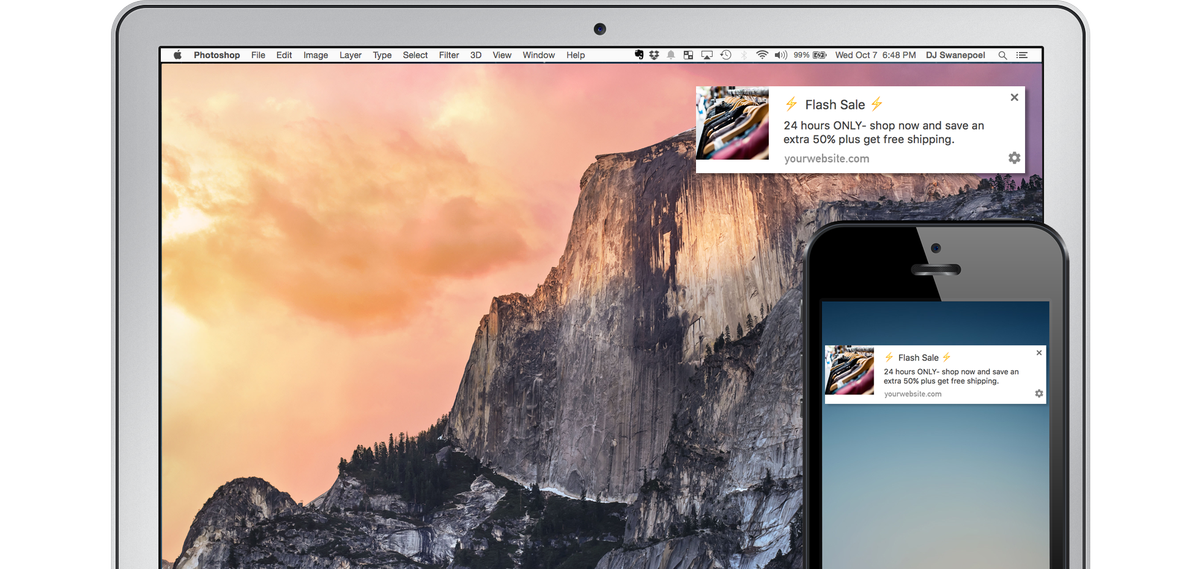
Task: Click the clothing thumbnail in phone notification
Action: pyautogui.click(x=850, y=370)
